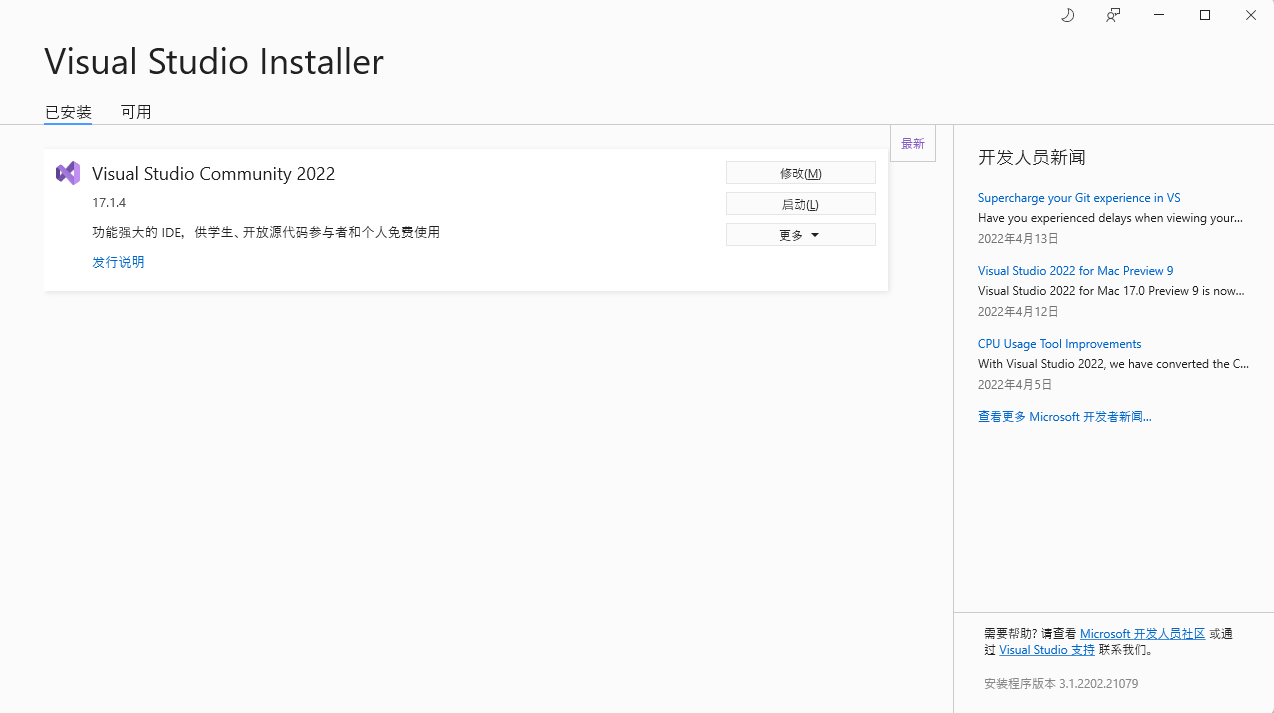The image size is (1274, 713).
Task: Toggle the dark theme moon icon
Action: click(1067, 15)
